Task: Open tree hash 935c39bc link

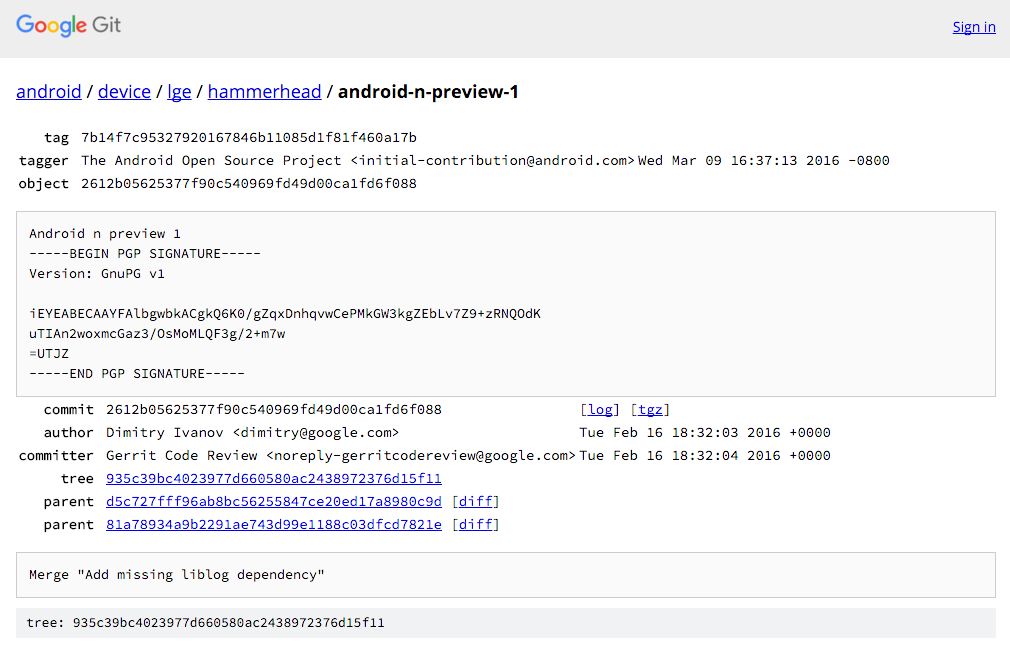Action: pos(274,478)
